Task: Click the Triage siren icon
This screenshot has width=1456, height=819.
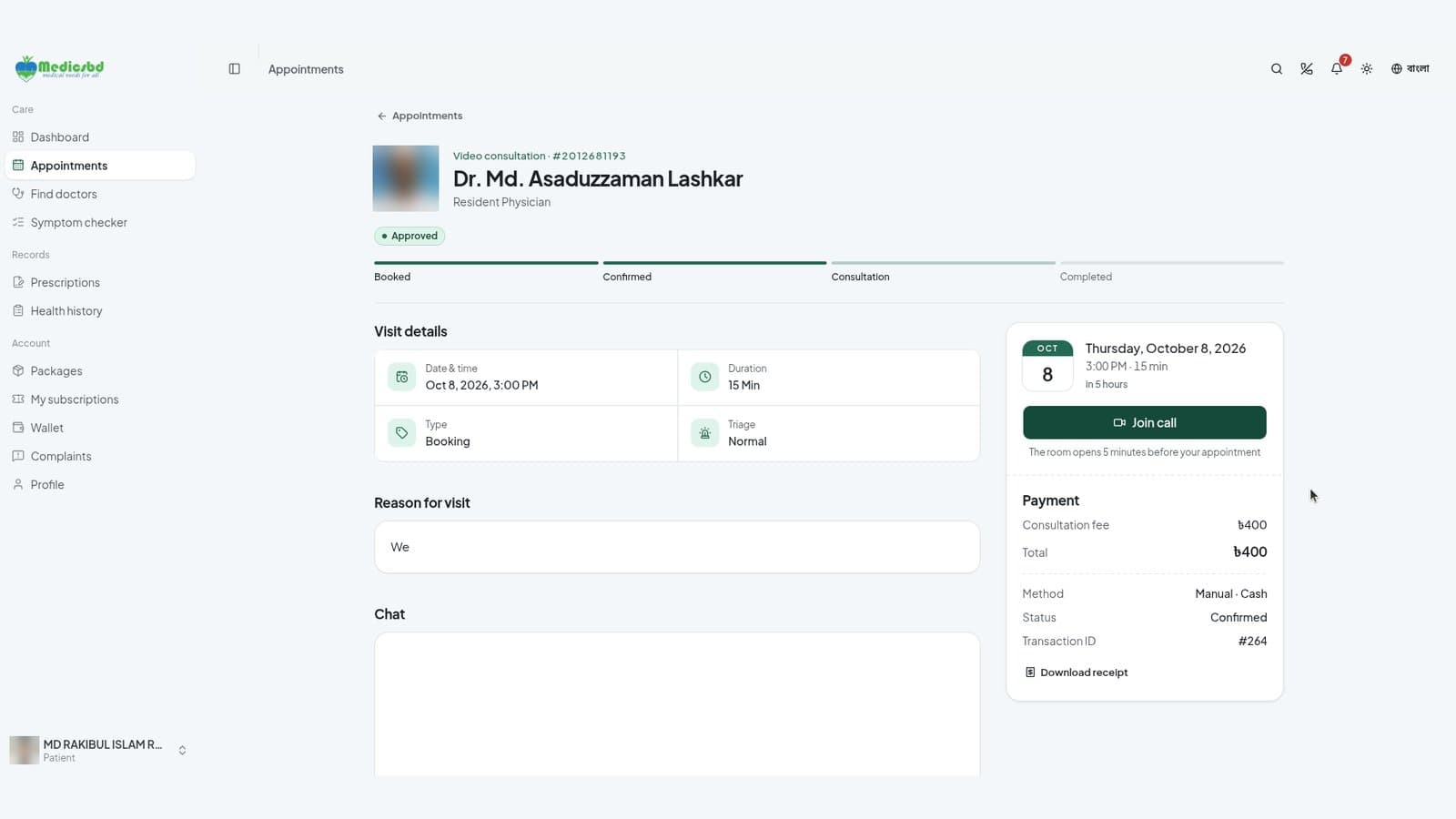Action: (704, 433)
